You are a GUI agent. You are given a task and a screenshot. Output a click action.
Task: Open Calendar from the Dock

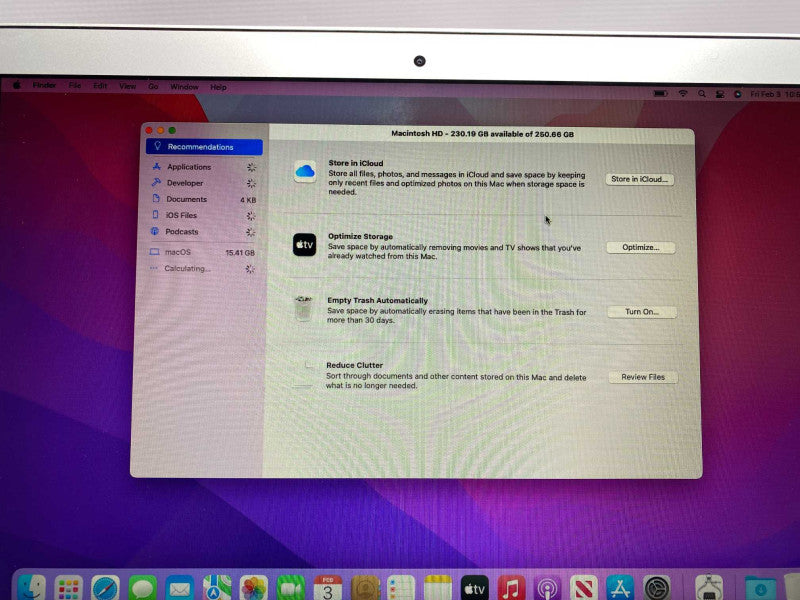tap(328, 588)
